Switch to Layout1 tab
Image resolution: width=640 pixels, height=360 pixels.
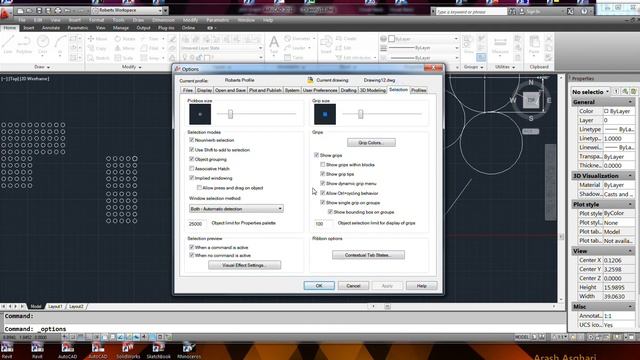tap(55, 306)
